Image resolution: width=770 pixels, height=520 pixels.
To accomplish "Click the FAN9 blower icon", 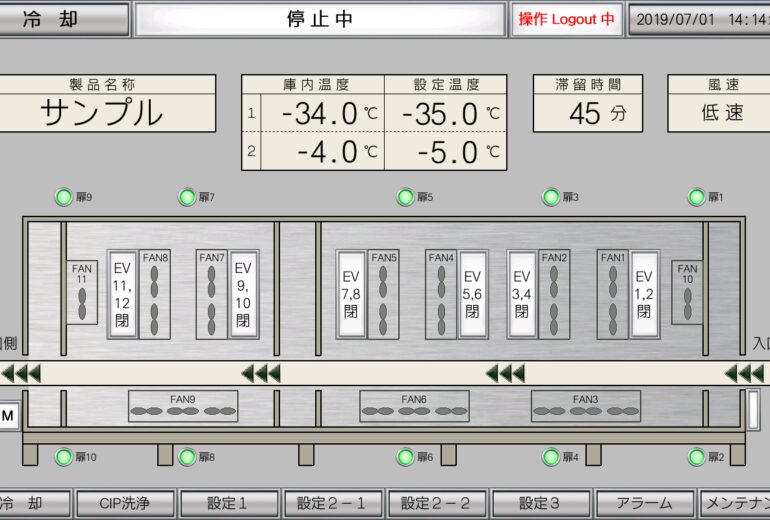I will pyautogui.click(x=183, y=406).
